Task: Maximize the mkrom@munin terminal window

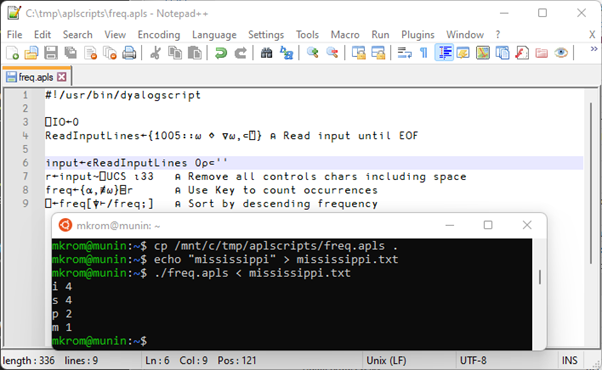Action: click(488, 225)
